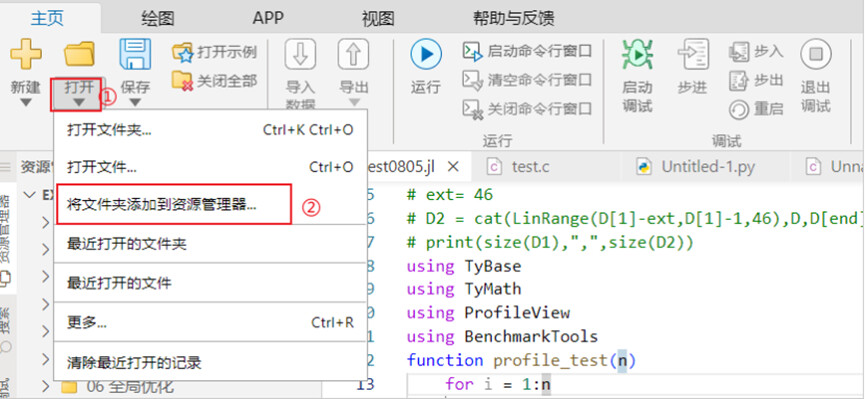Close the test0805.jl tab
Screen dimensions: 865x399
pos(452,166)
